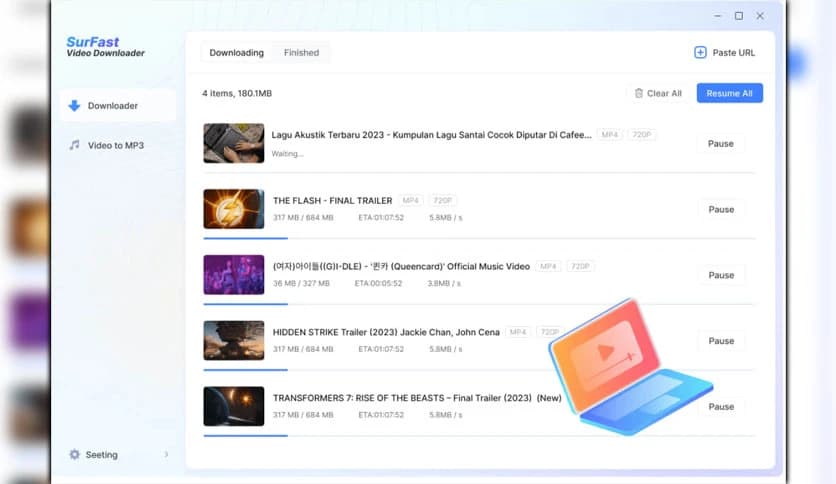
Task: Click 'ETA:00:05:52' on Queencard row
Action: (379, 284)
